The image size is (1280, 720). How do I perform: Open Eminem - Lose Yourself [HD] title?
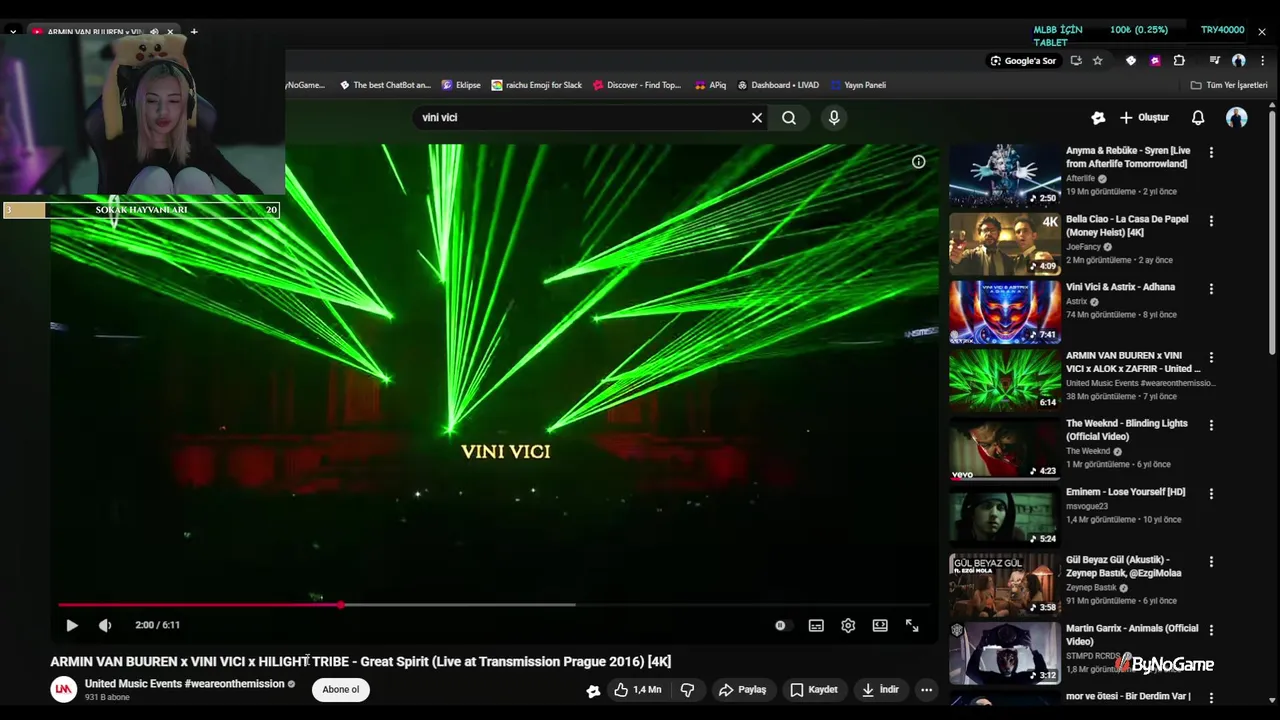(1126, 492)
